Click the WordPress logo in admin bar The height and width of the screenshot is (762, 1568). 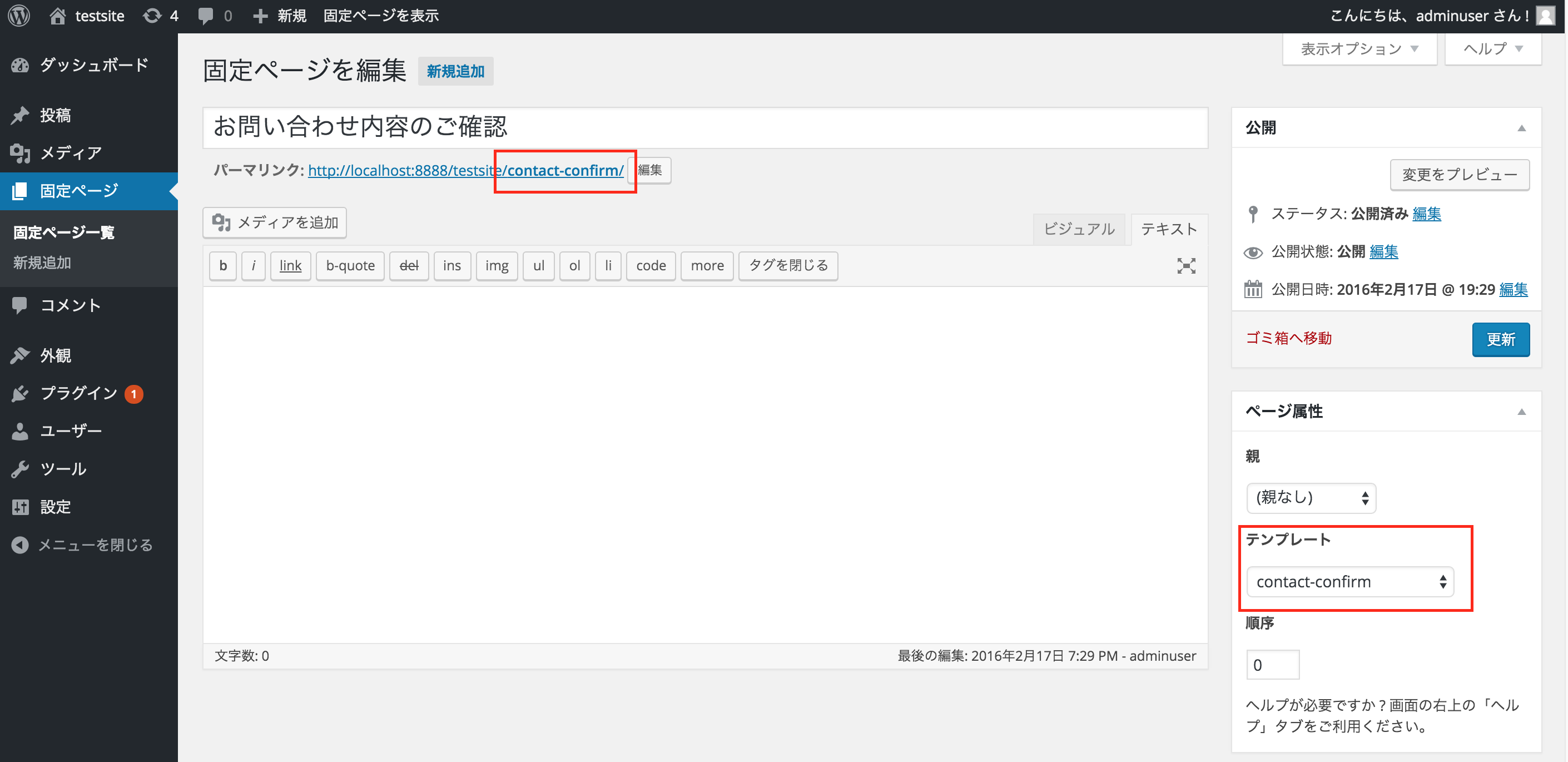(x=18, y=15)
